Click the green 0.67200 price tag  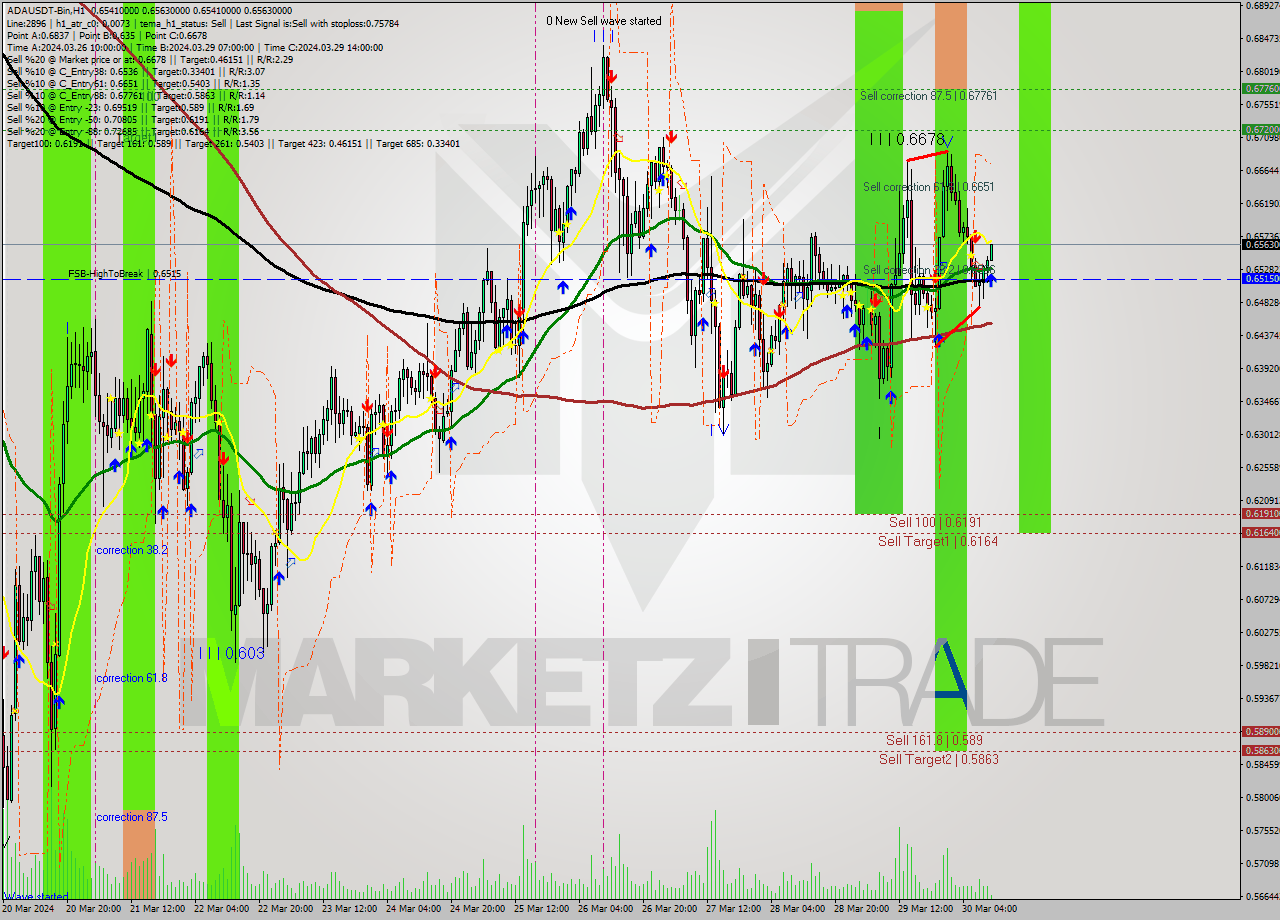1260,129
